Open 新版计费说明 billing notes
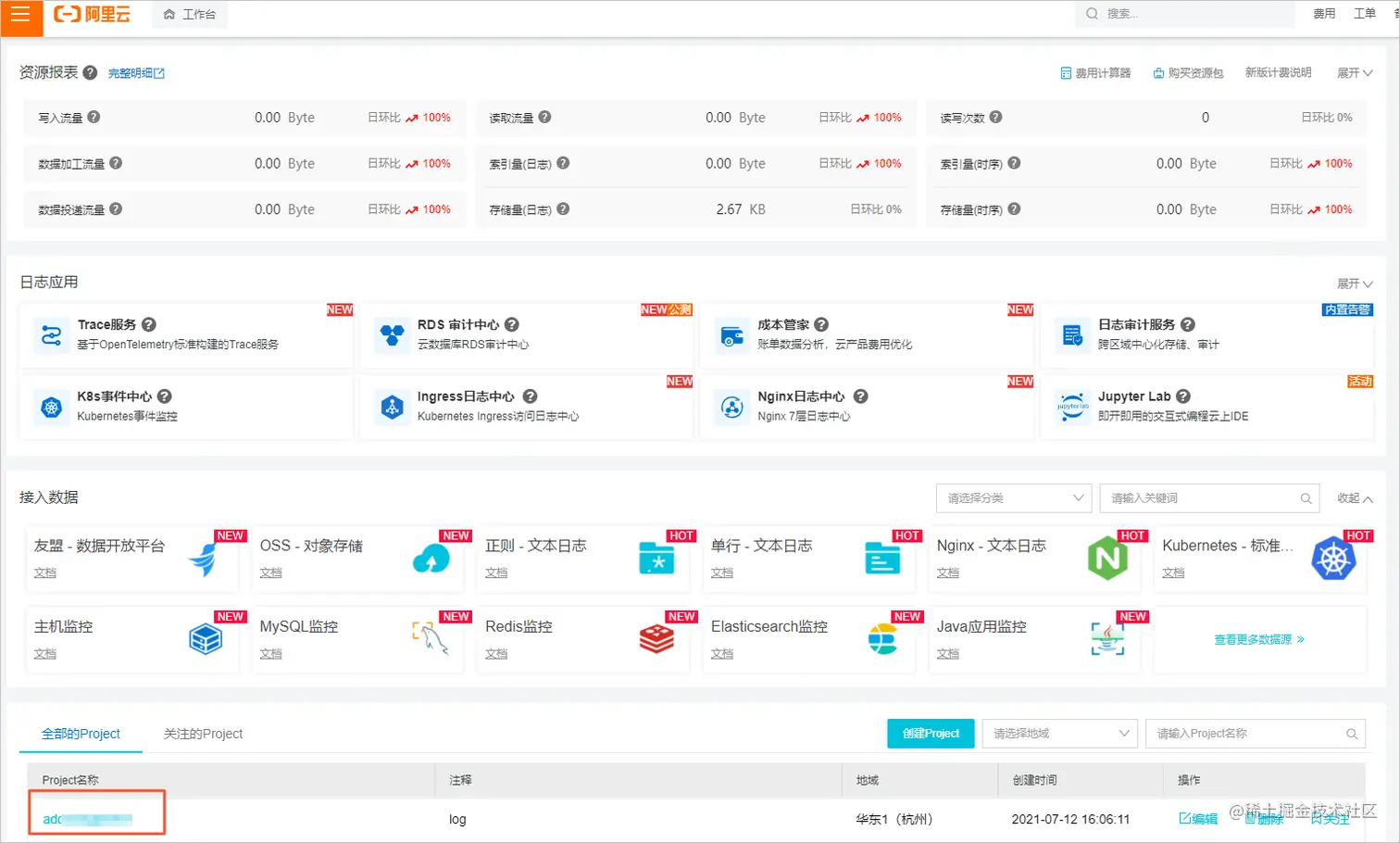The width and height of the screenshot is (1400, 843). (x=1278, y=72)
